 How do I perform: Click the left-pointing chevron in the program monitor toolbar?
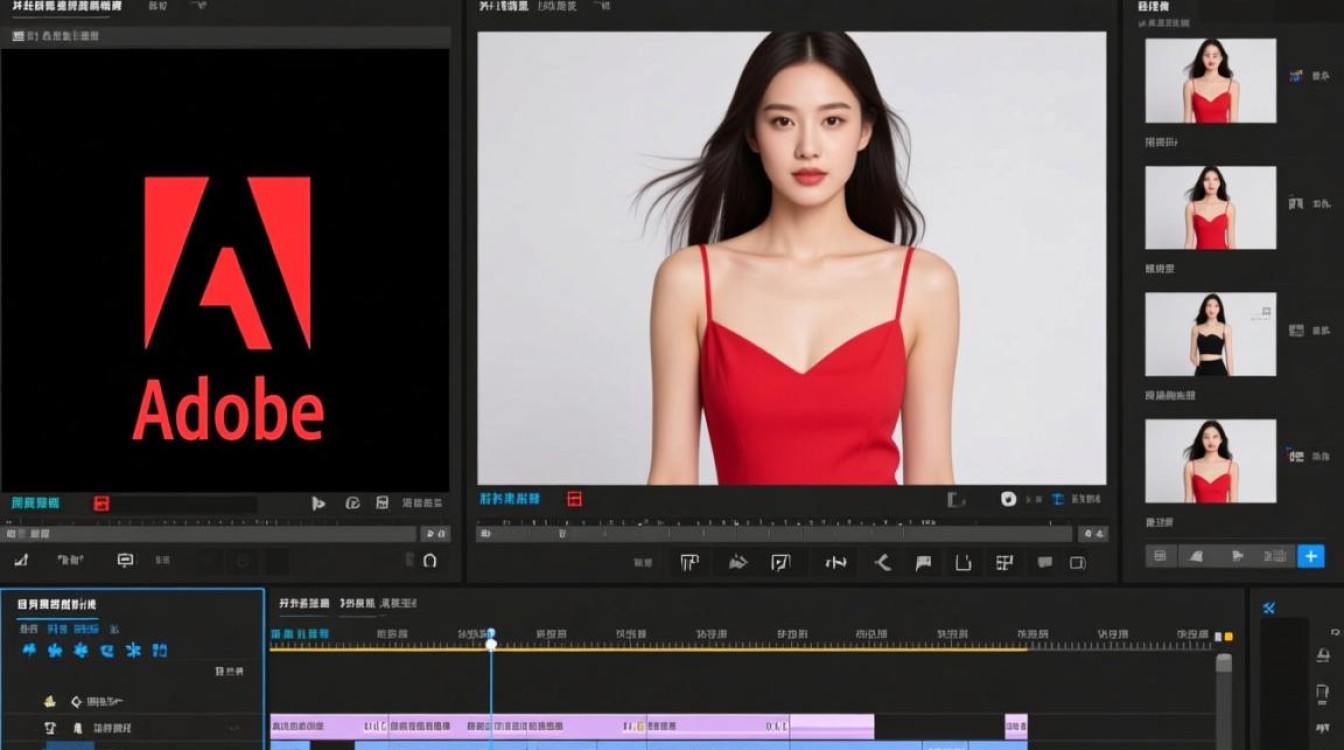click(882, 563)
